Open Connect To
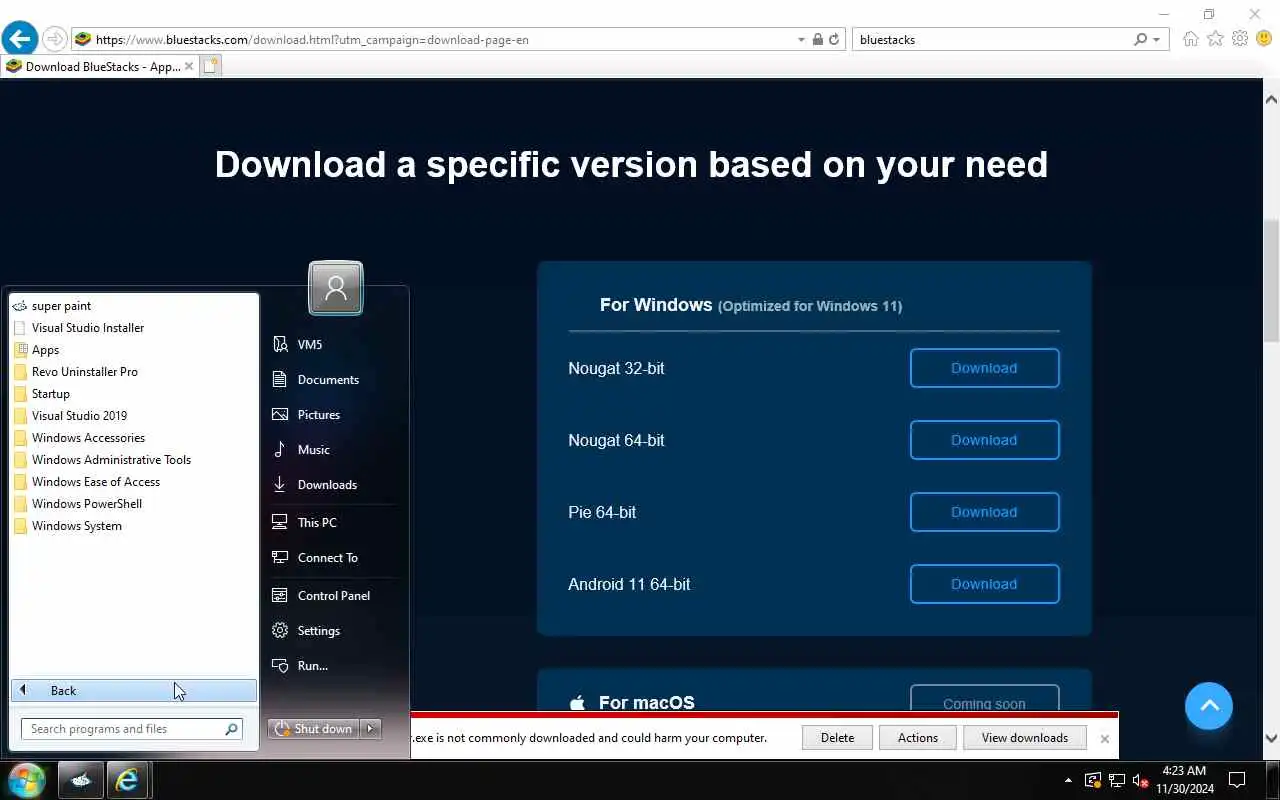 (x=334, y=558)
